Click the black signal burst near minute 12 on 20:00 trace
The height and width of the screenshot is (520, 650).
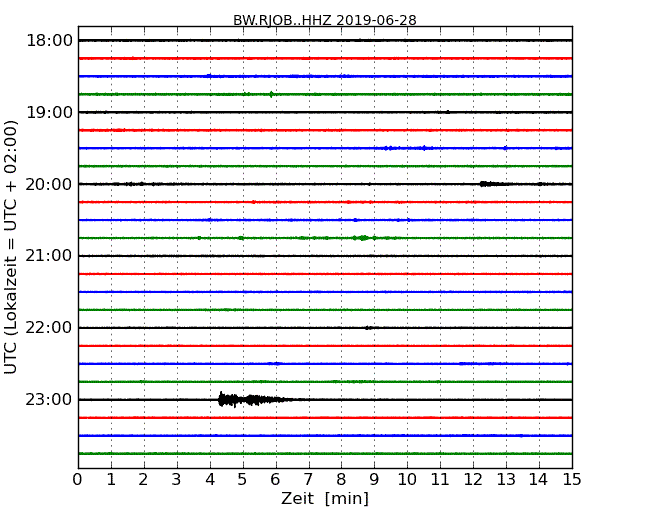pos(491,184)
